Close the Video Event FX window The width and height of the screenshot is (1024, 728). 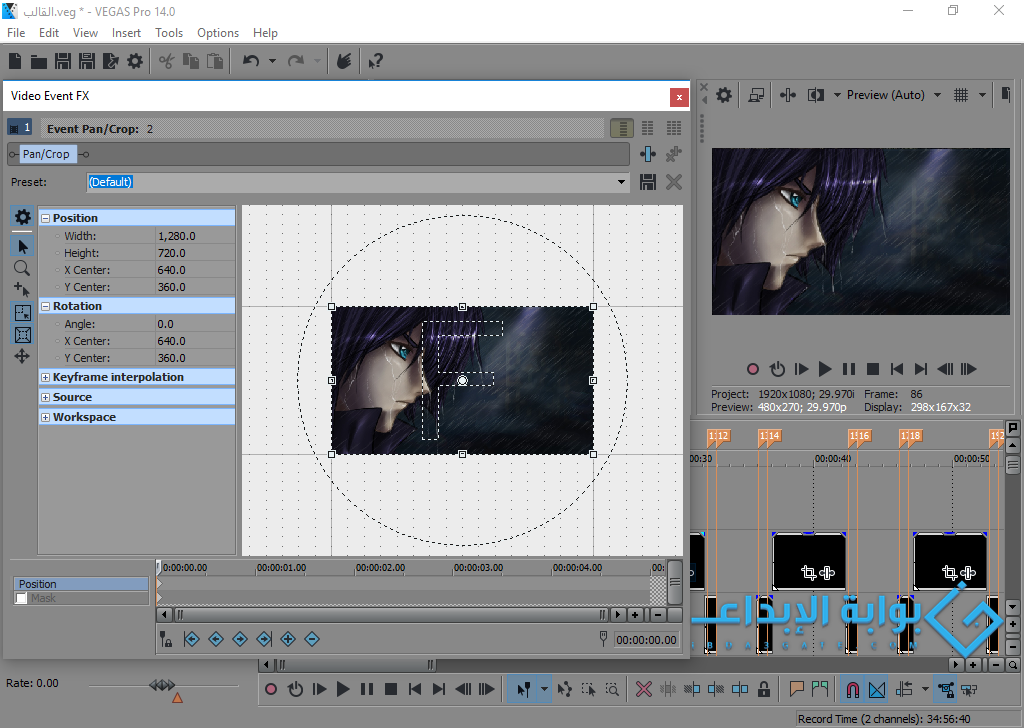point(679,97)
